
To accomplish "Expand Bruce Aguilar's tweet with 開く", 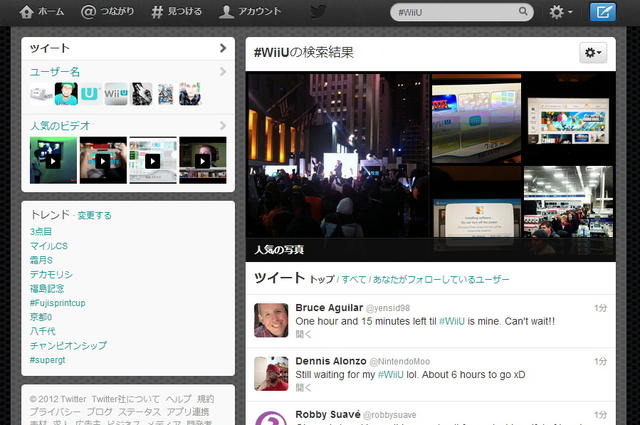I will click(303, 334).
